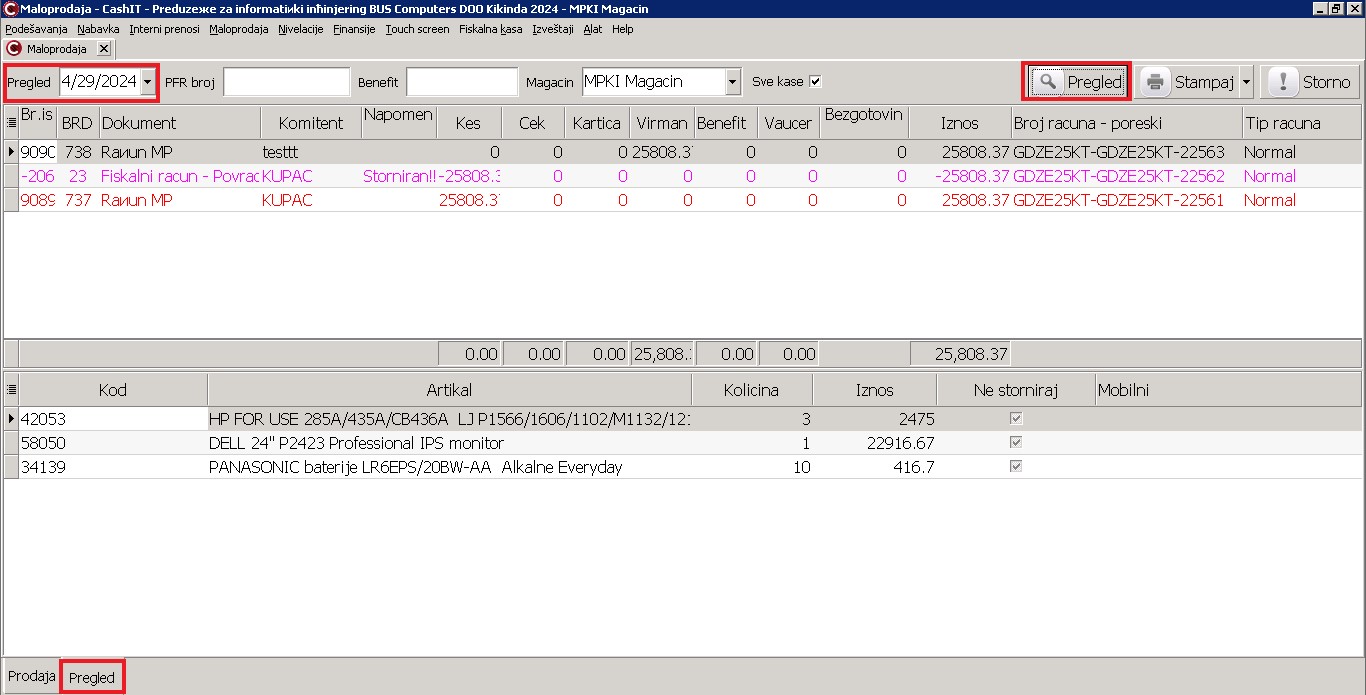This screenshot has height=695, width=1366.
Task: Click the Kolicina column header
Action: [x=752, y=390]
